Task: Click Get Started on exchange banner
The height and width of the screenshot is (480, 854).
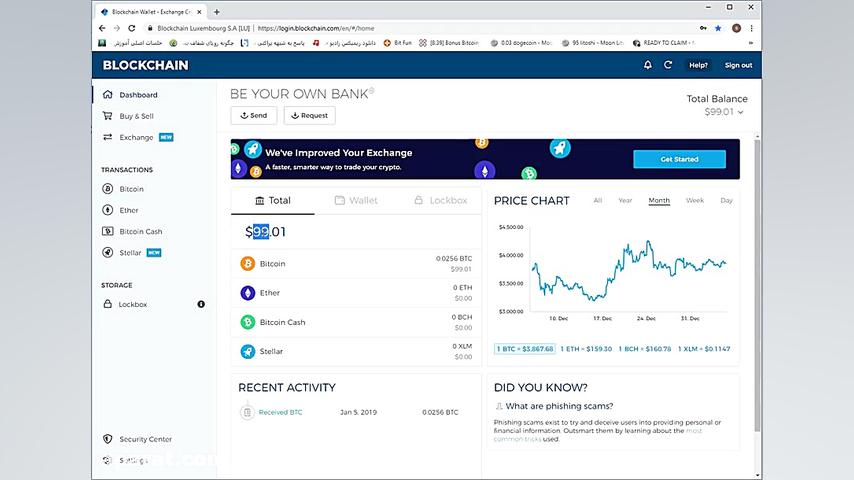Action: tap(679, 159)
